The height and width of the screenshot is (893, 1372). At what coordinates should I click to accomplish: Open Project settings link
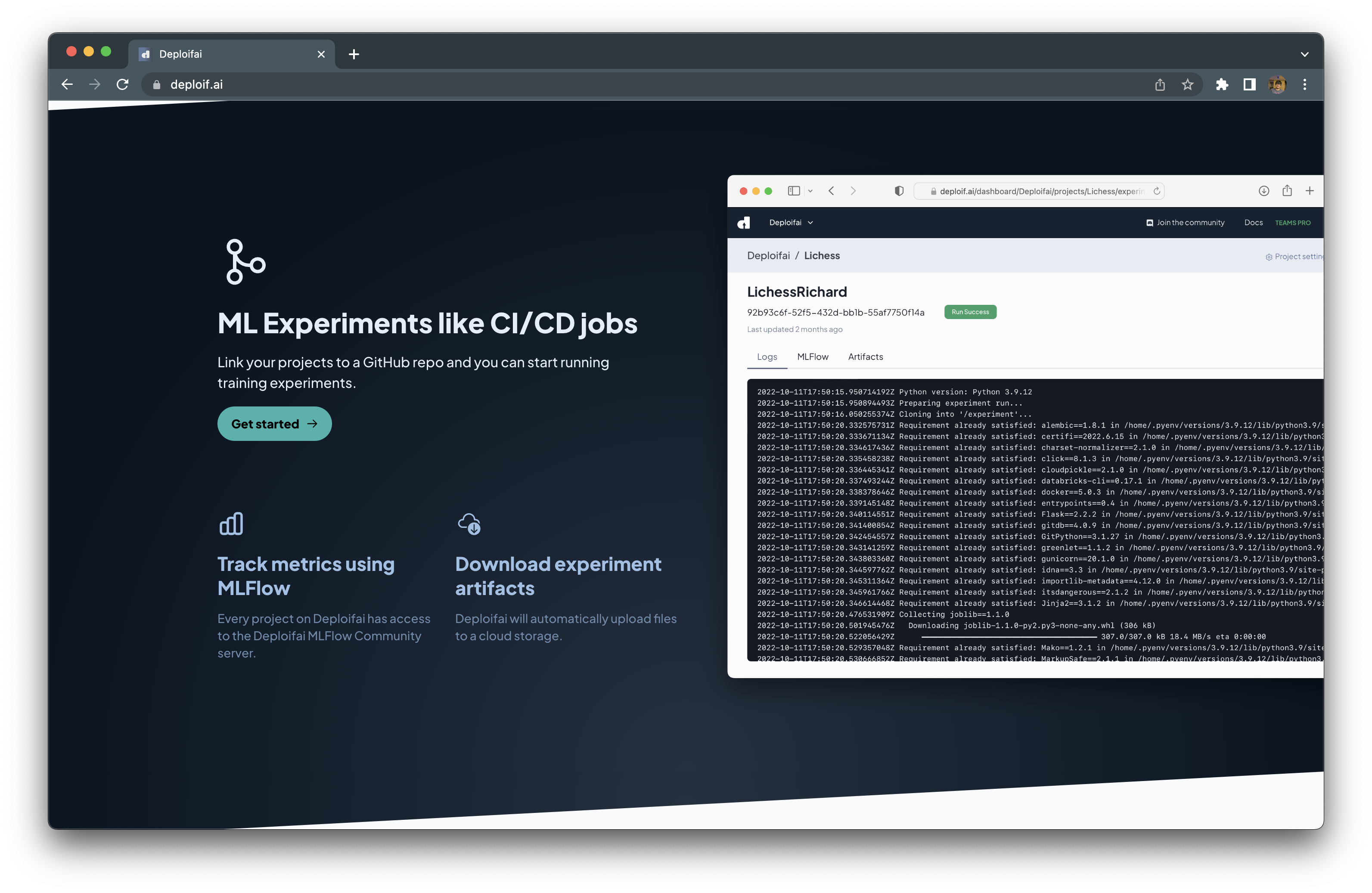1294,257
